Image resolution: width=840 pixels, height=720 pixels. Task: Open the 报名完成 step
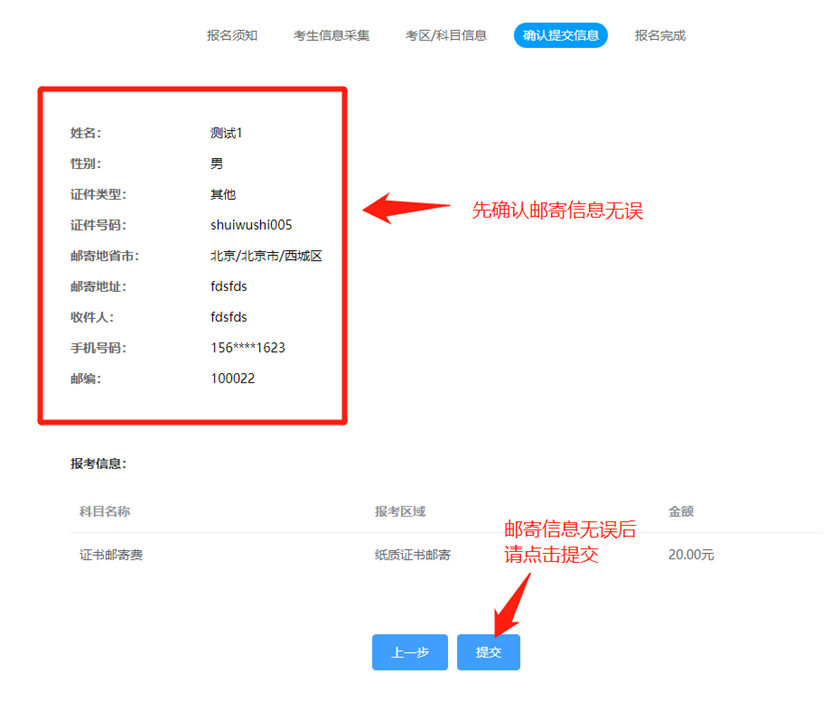(x=659, y=35)
